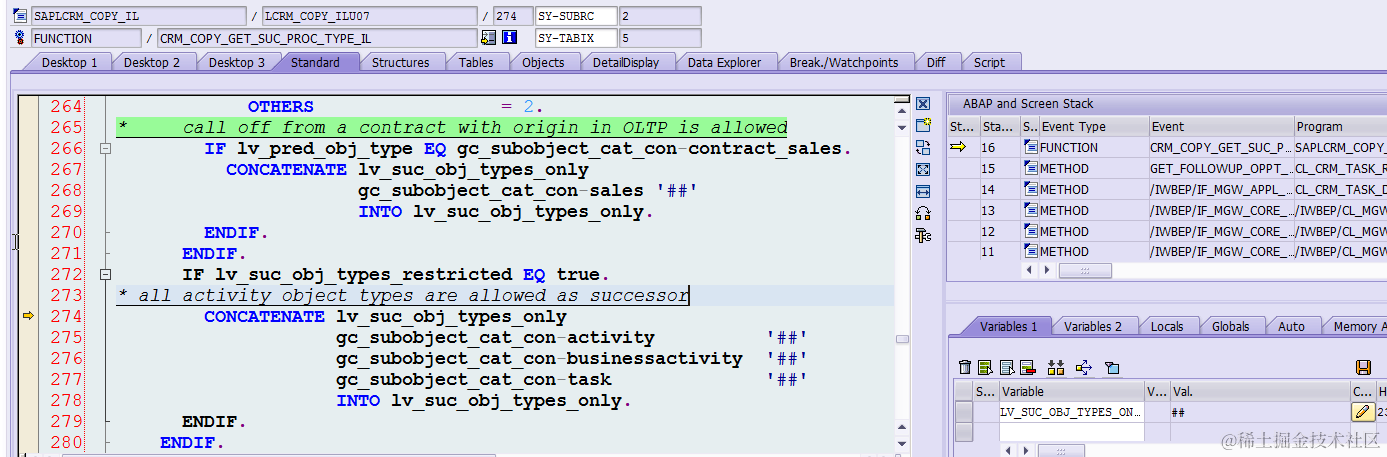Click the empty variable name cell
The width and height of the screenshot is (1387, 457).
coord(1072,432)
